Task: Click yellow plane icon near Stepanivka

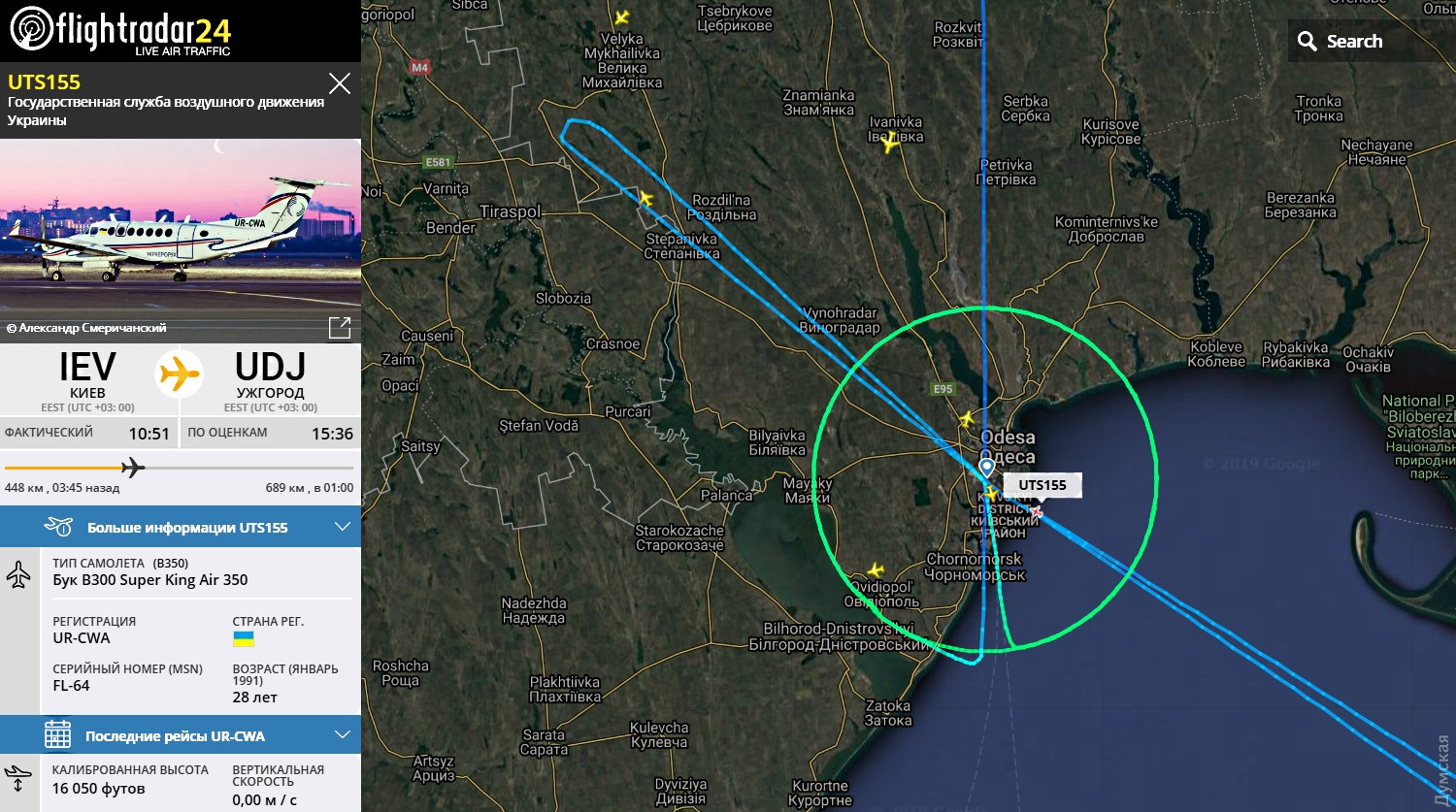Action: point(645,198)
